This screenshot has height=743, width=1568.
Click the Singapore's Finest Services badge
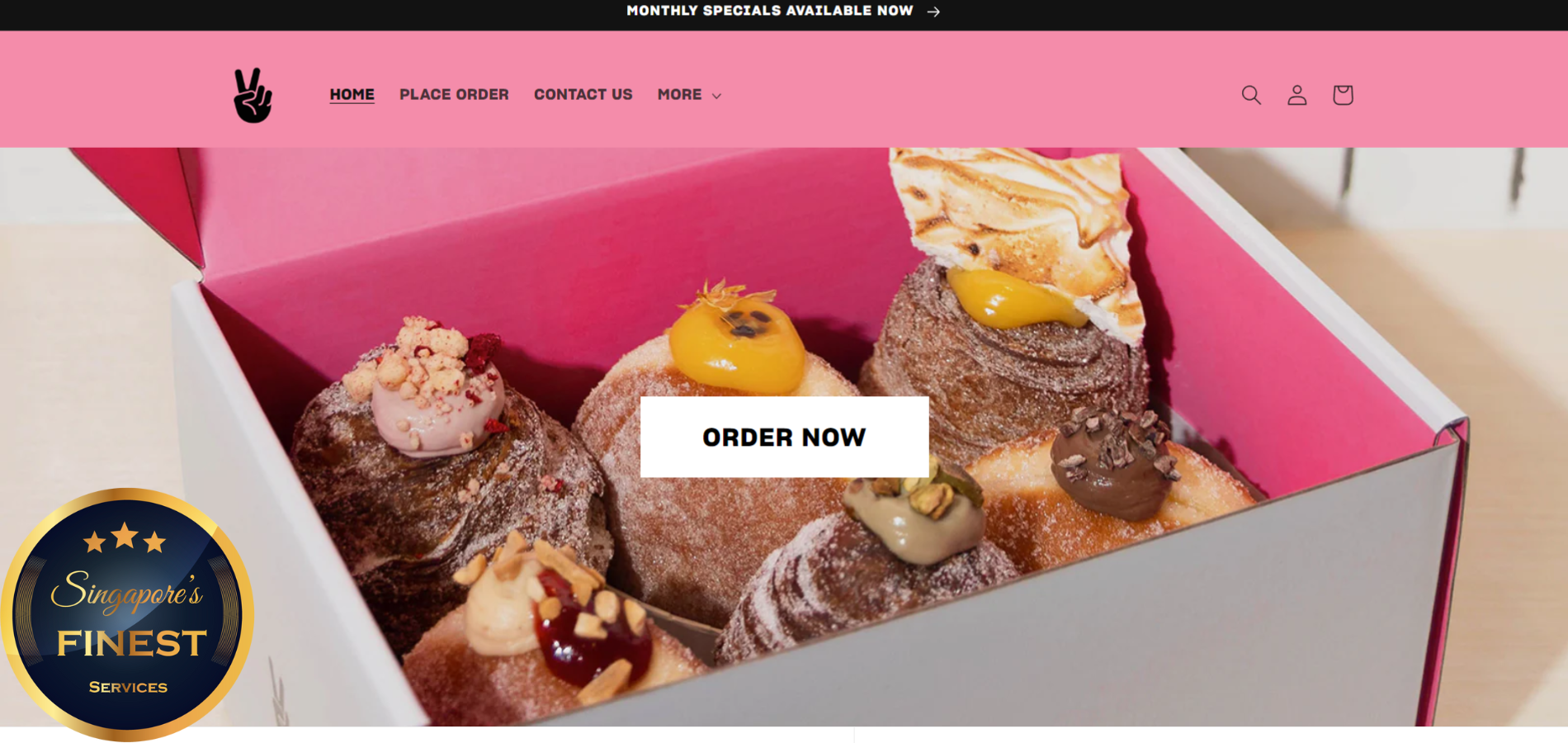(127, 614)
